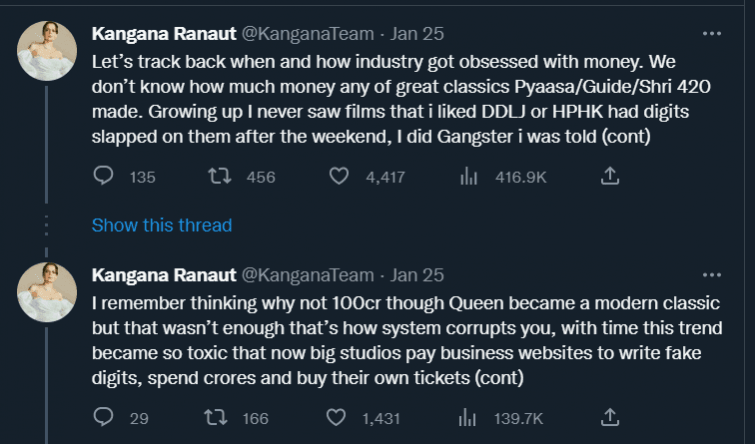Open the second tweet body text about Queen
This screenshot has height=444, width=755.
point(400,340)
